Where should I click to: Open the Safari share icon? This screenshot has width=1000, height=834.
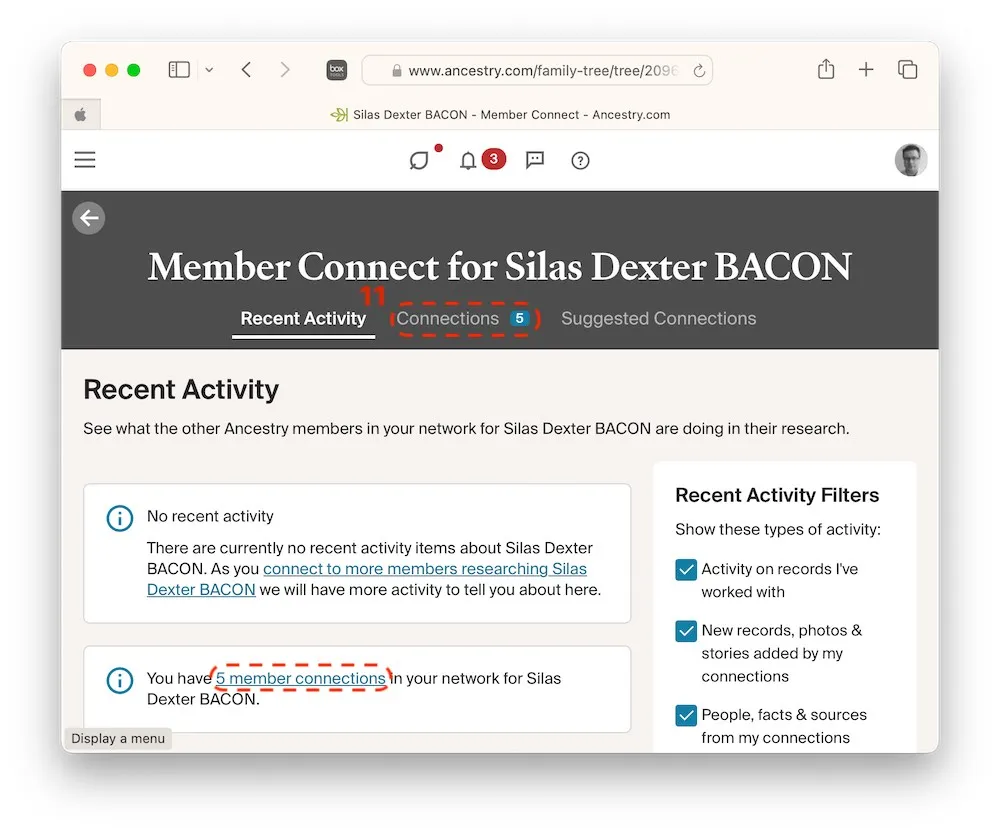coord(826,69)
